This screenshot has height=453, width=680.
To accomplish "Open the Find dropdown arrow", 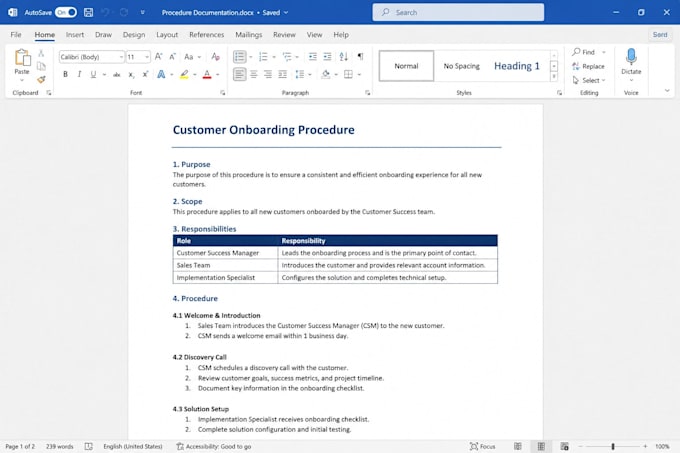I will coord(604,52).
